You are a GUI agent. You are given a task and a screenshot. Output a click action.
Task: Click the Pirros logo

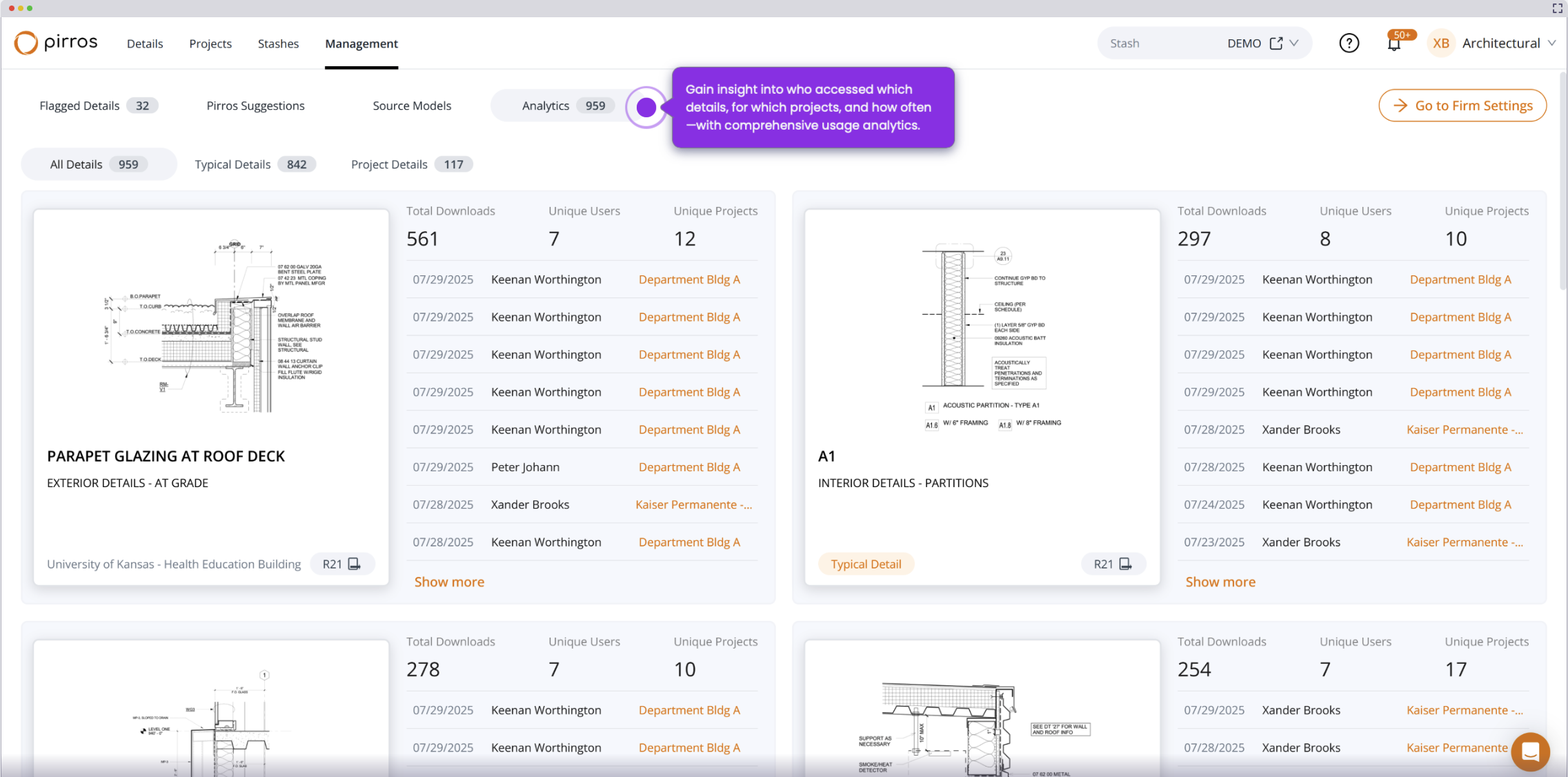(56, 43)
